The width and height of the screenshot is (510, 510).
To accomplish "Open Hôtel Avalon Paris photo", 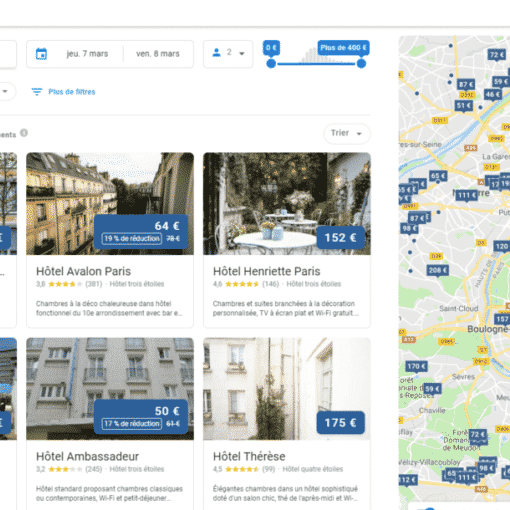I will 110,204.
